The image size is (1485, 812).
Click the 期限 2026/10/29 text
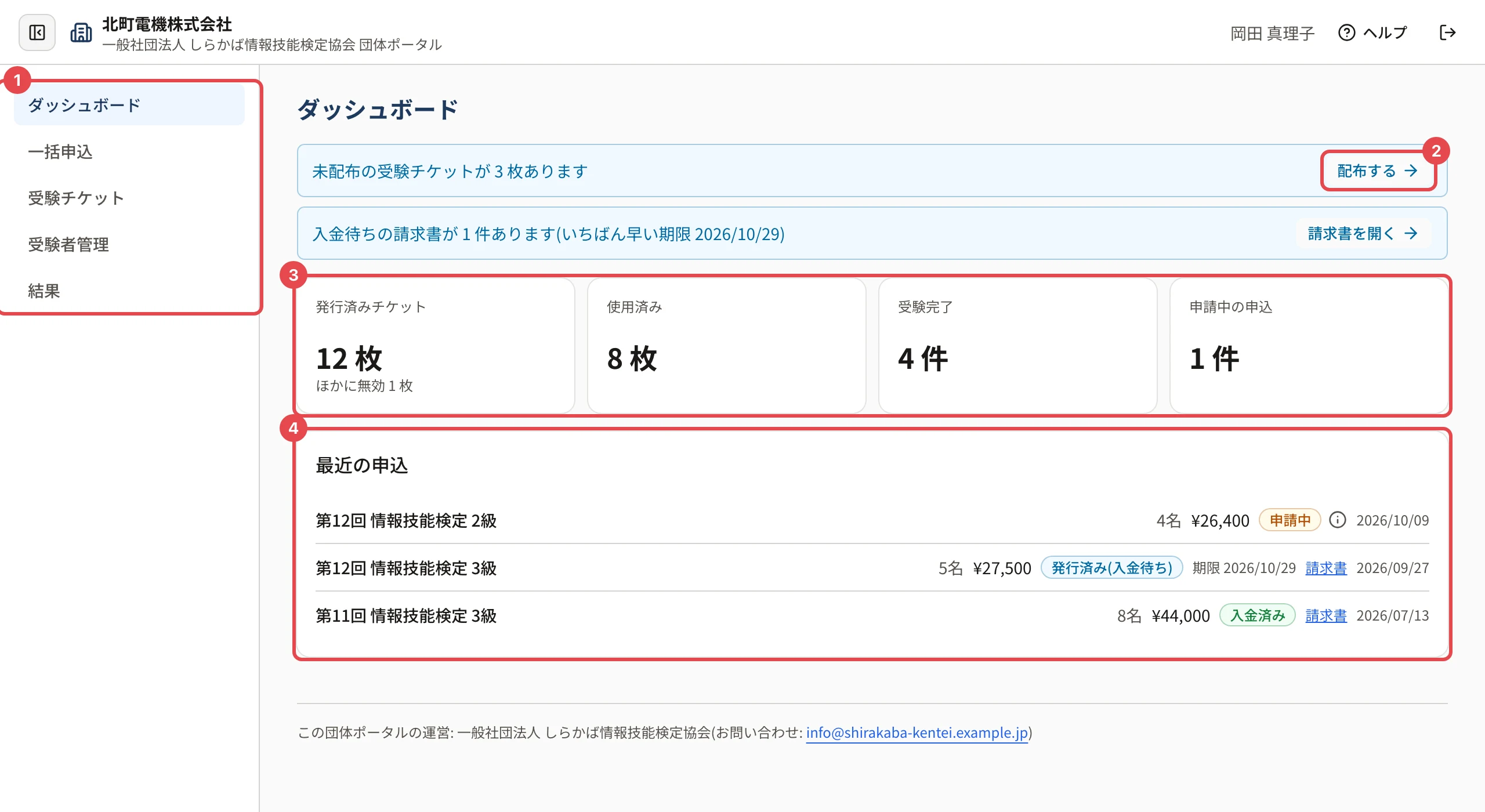[1244, 568]
